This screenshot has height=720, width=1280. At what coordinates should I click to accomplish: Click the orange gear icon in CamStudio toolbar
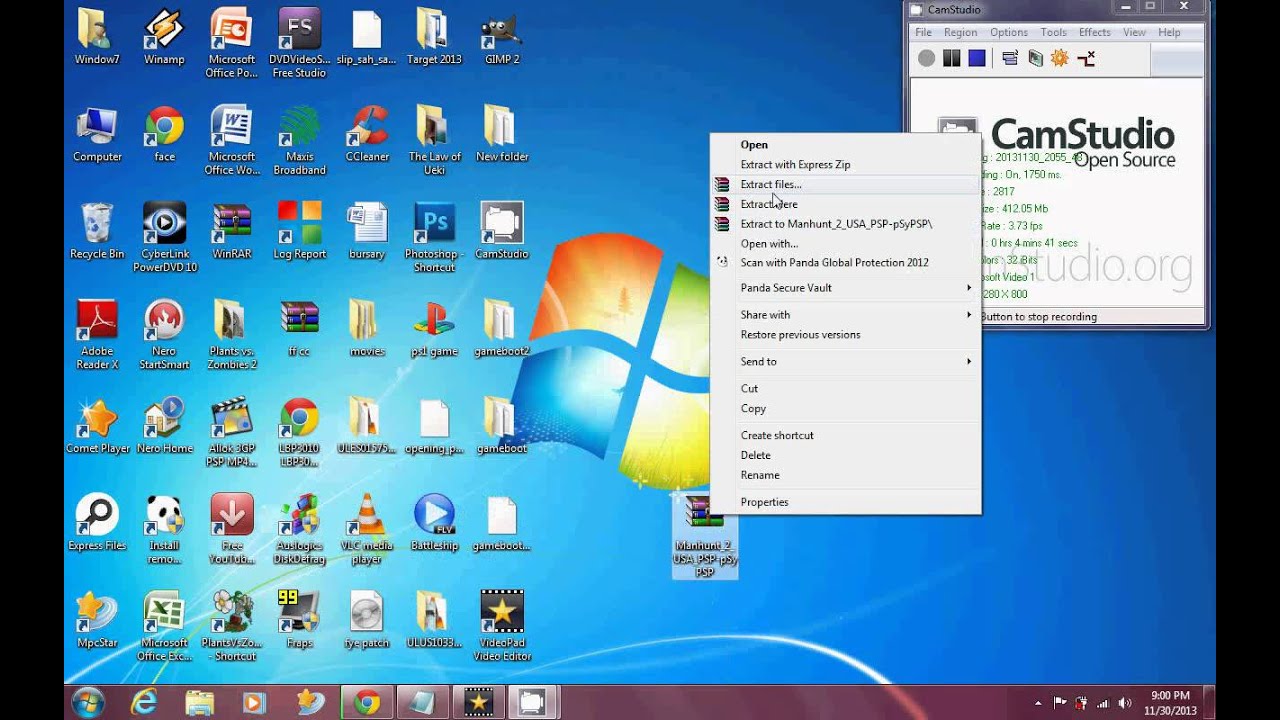pyautogui.click(x=1060, y=59)
